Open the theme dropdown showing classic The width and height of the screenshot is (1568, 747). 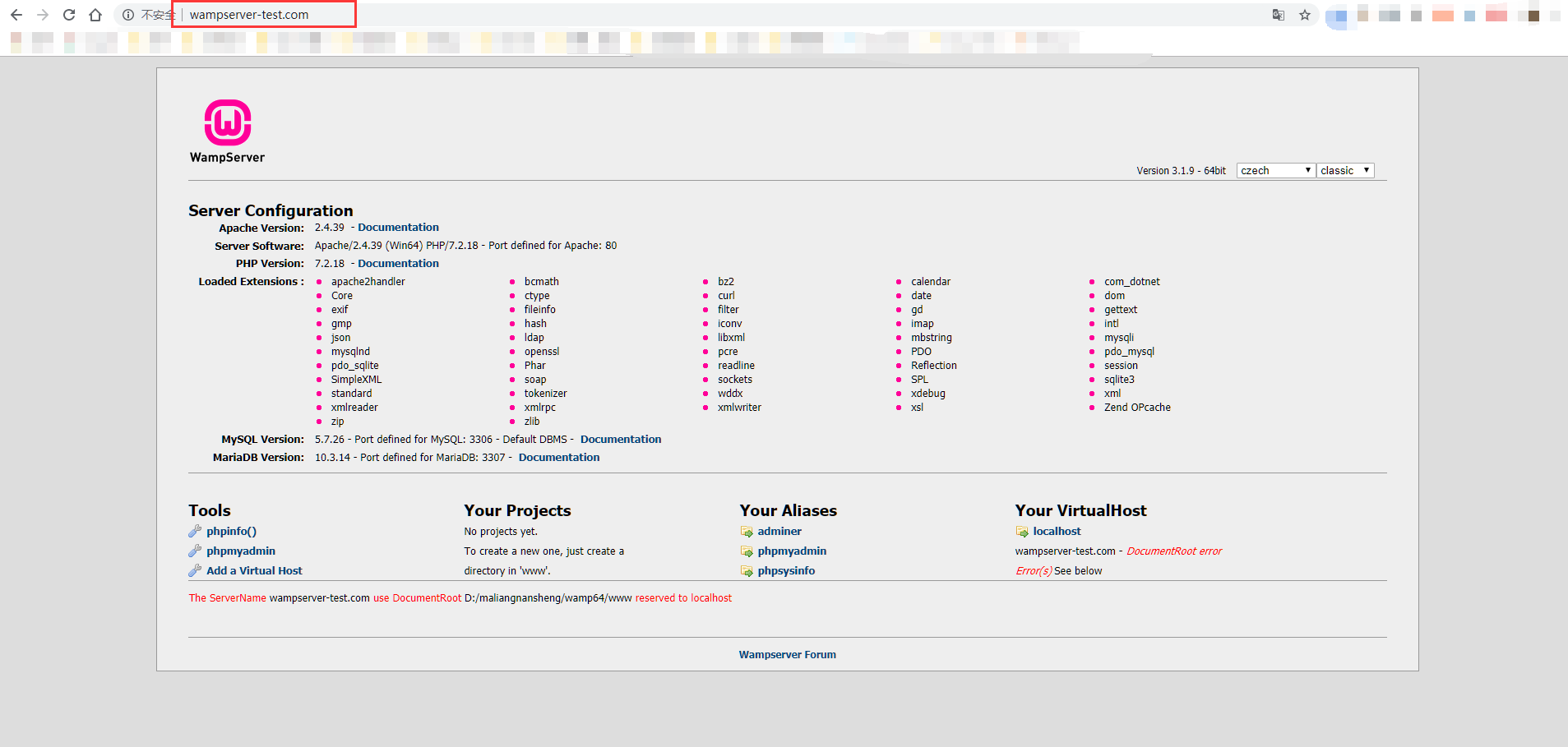[1345, 170]
